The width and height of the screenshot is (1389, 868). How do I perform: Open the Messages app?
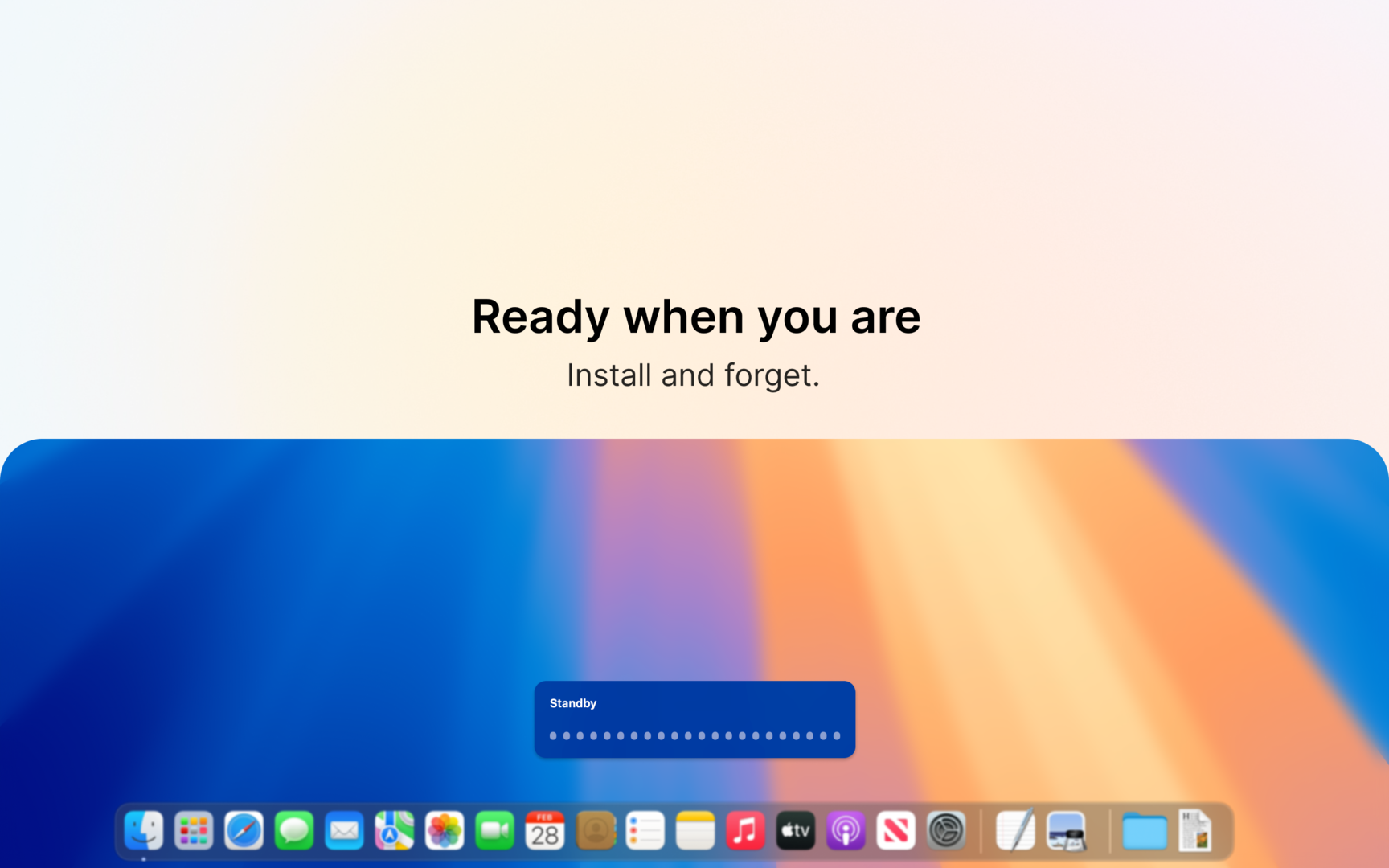pos(294,830)
